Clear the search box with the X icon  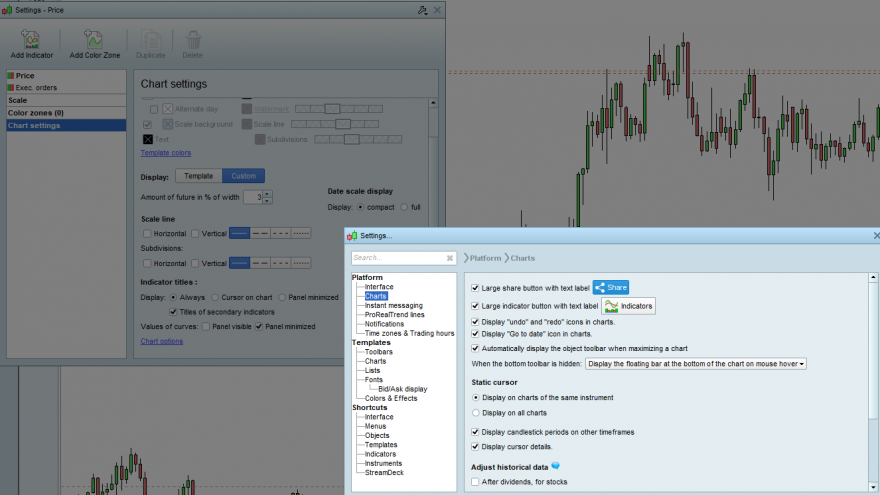point(450,258)
